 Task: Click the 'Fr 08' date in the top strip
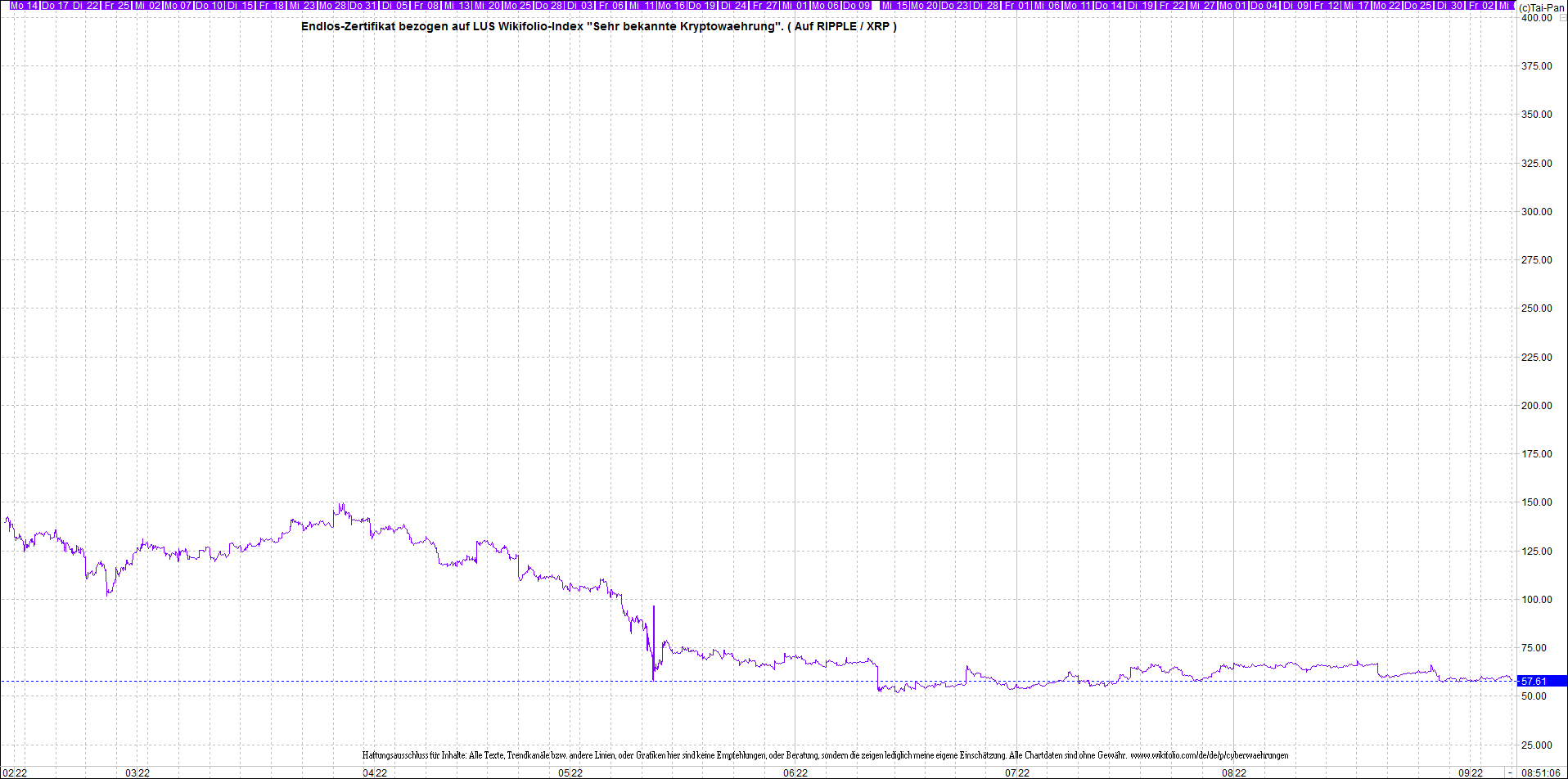pos(426,6)
